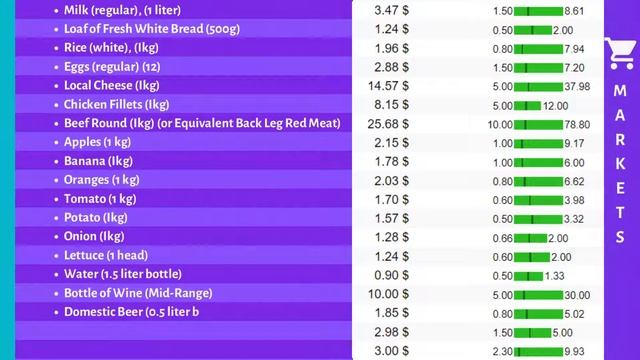This screenshot has width=640, height=360.
Task: Select the 2.03 $ oranges price
Action: (x=391, y=181)
